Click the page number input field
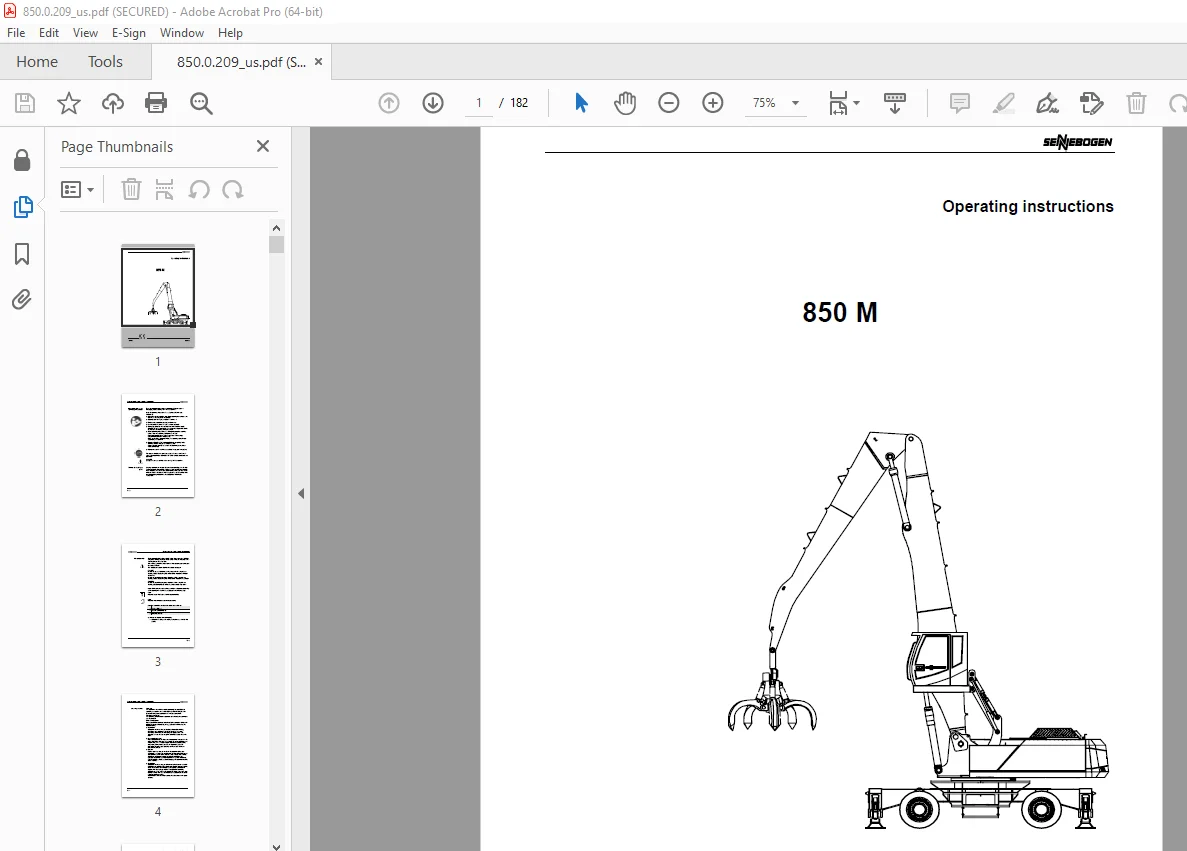The height and width of the screenshot is (851, 1187). pyautogui.click(x=478, y=103)
